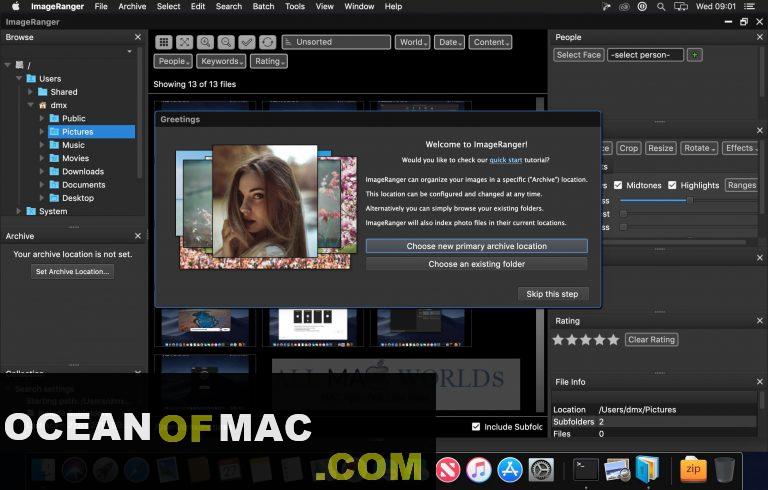Open the App Store Dock icon
This screenshot has height=490, width=768.
(x=510, y=469)
